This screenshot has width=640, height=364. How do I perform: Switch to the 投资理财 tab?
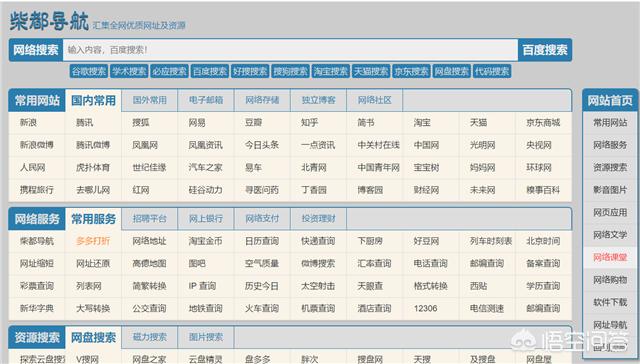[x=318, y=219]
